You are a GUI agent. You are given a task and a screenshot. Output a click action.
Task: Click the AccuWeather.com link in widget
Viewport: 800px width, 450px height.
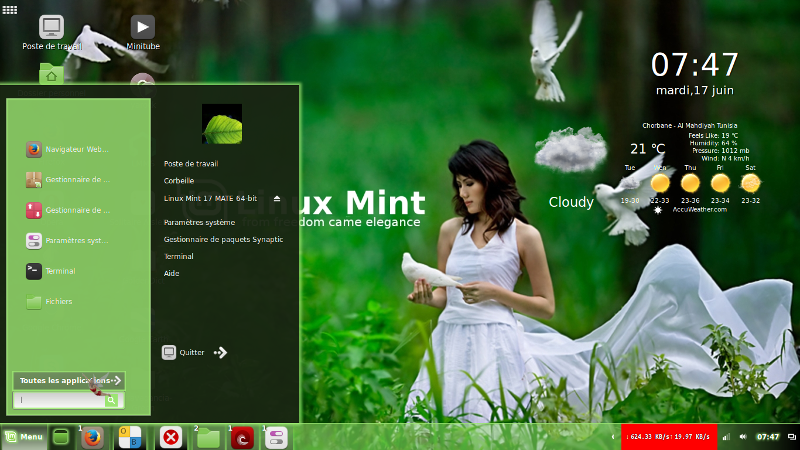(x=699, y=209)
